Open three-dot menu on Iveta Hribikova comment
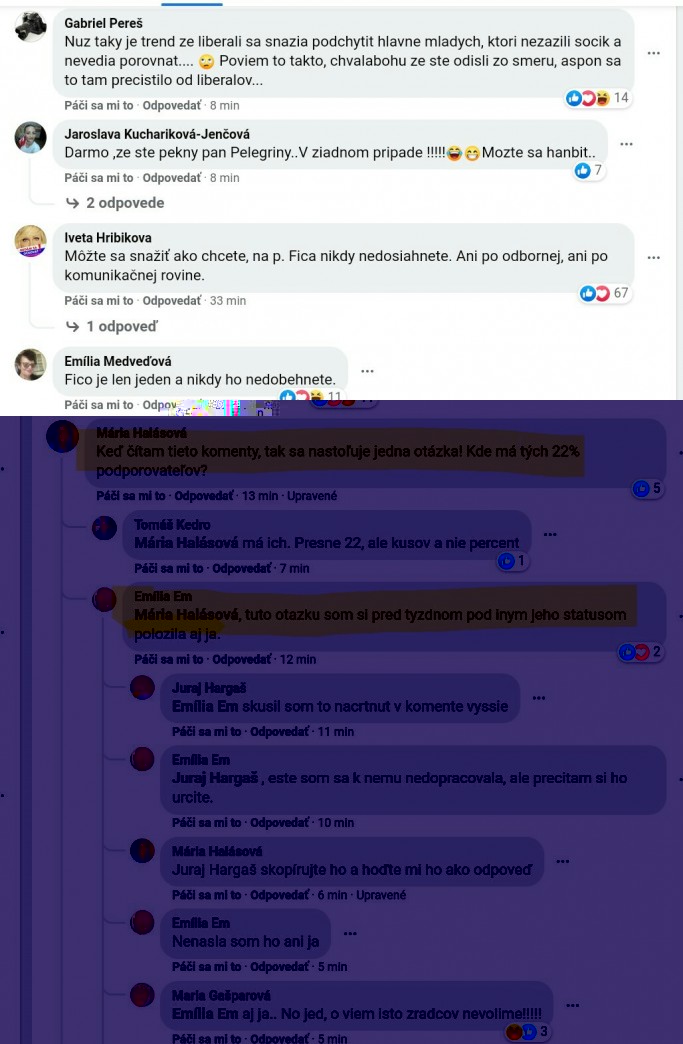 tap(654, 257)
